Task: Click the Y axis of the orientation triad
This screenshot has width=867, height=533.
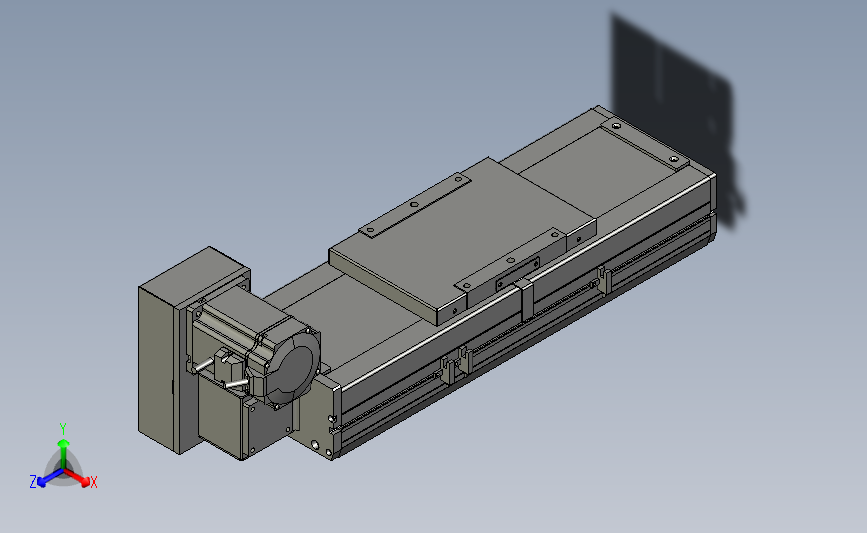Action: [63, 446]
